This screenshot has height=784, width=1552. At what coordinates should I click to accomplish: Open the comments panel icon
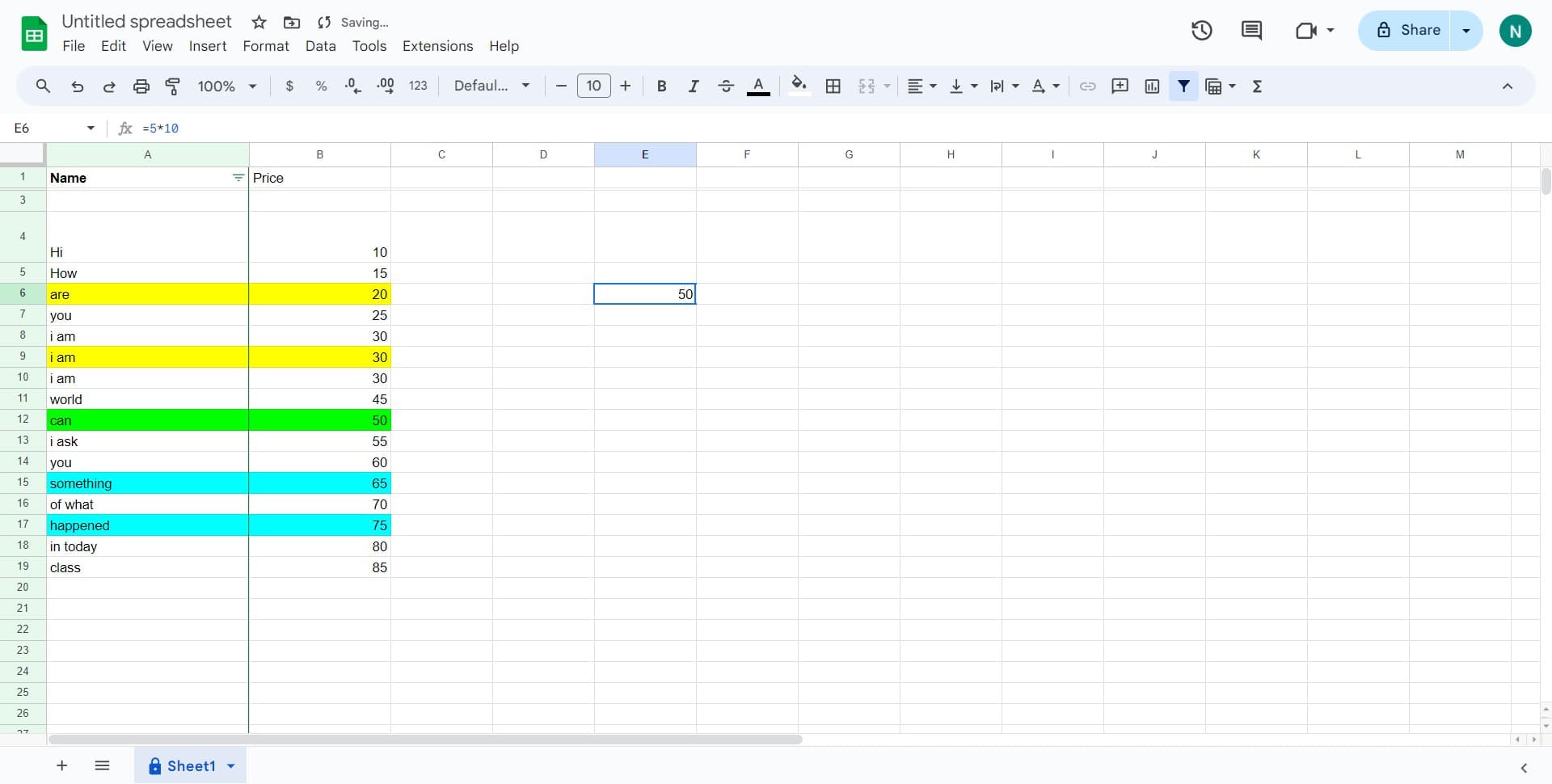1251,31
